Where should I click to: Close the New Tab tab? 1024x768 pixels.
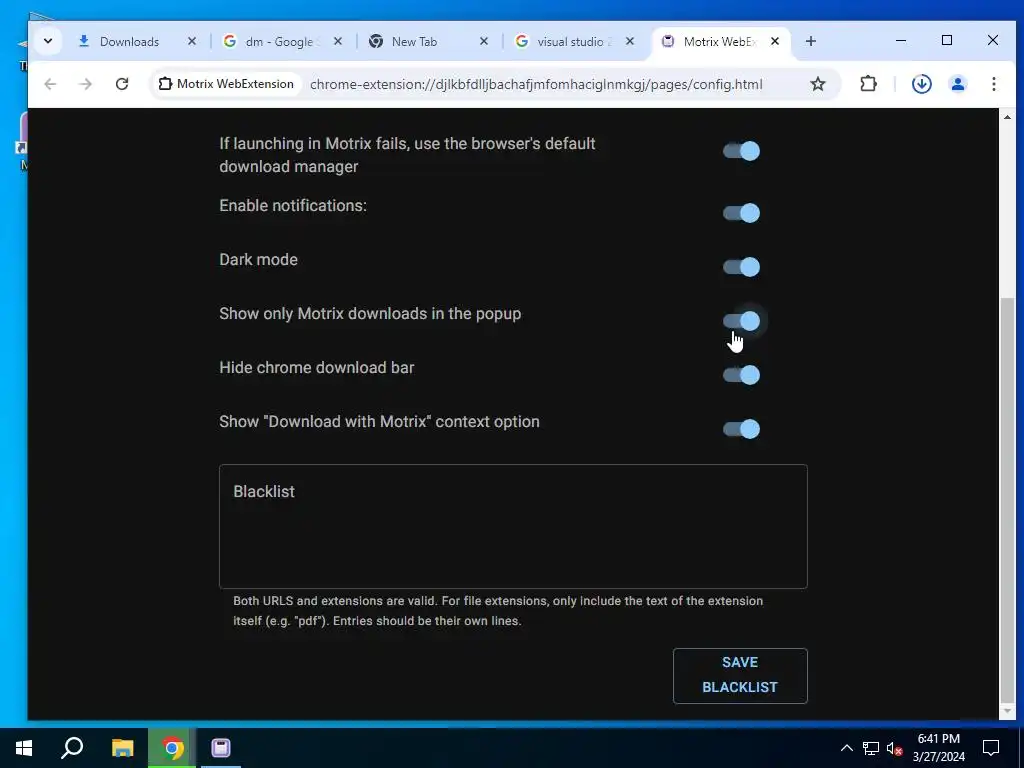click(x=484, y=41)
